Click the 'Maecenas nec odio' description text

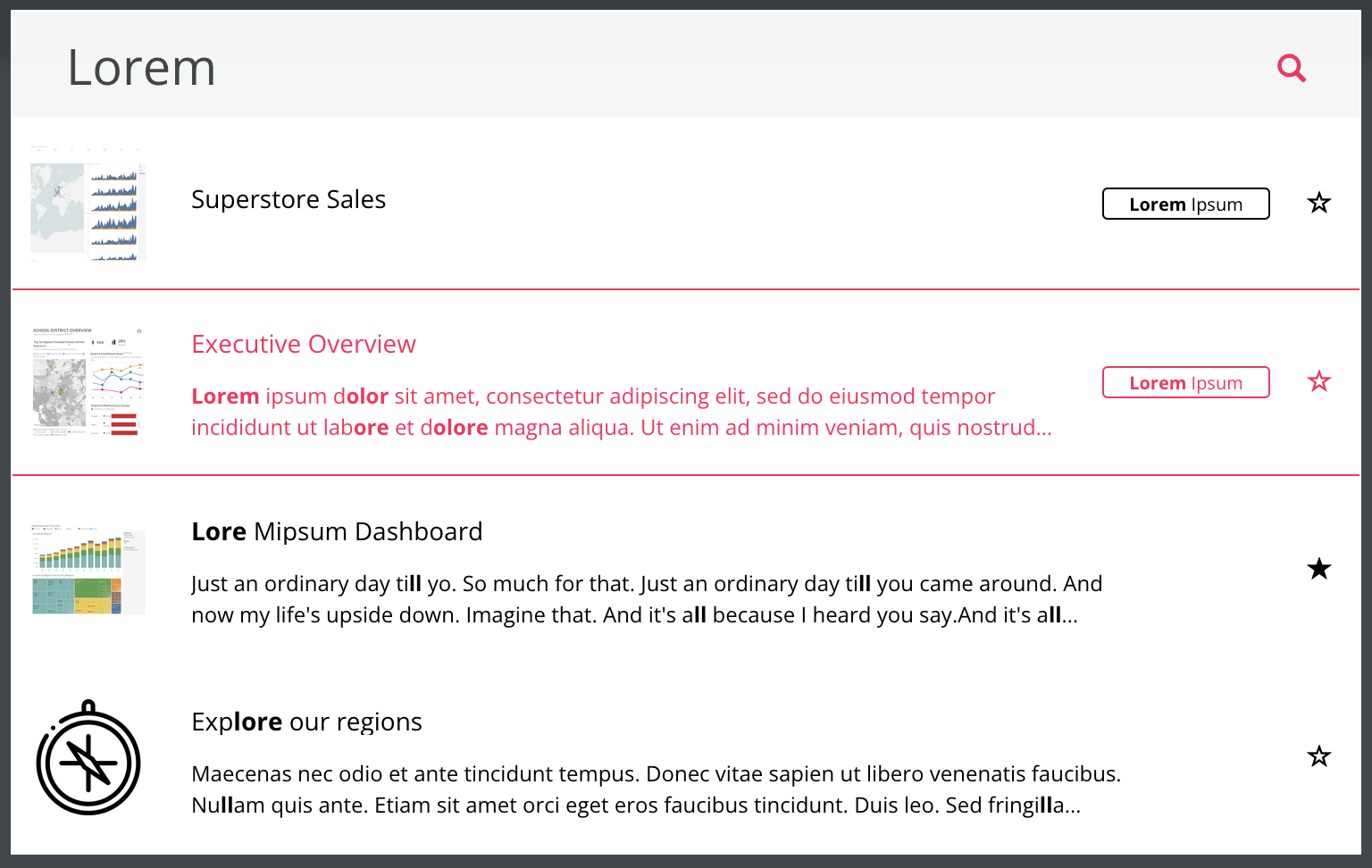click(656, 789)
